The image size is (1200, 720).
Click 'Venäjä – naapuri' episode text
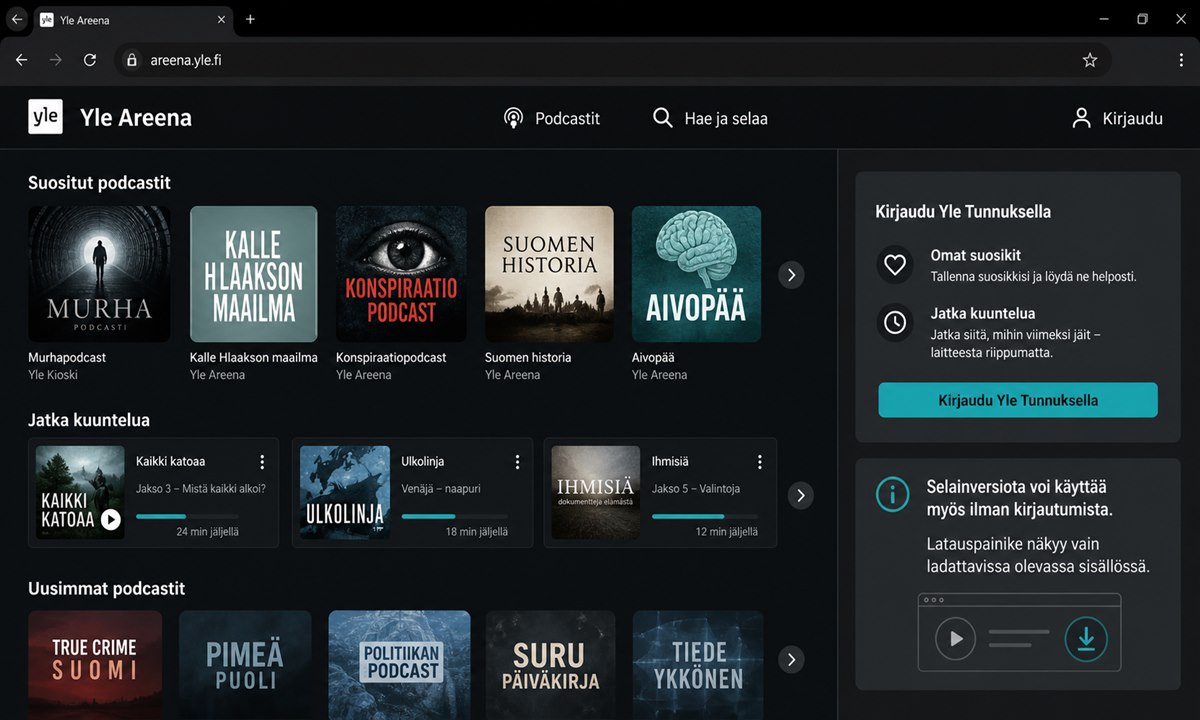click(441, 489)
